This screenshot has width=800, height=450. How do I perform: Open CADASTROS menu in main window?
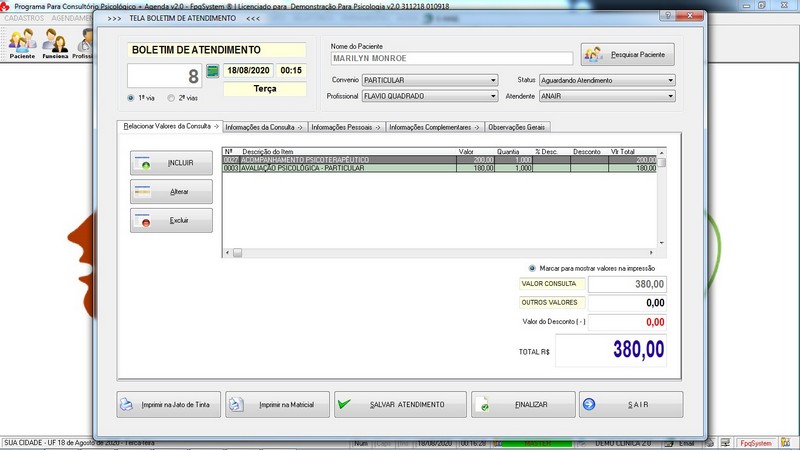click(24, 18)
